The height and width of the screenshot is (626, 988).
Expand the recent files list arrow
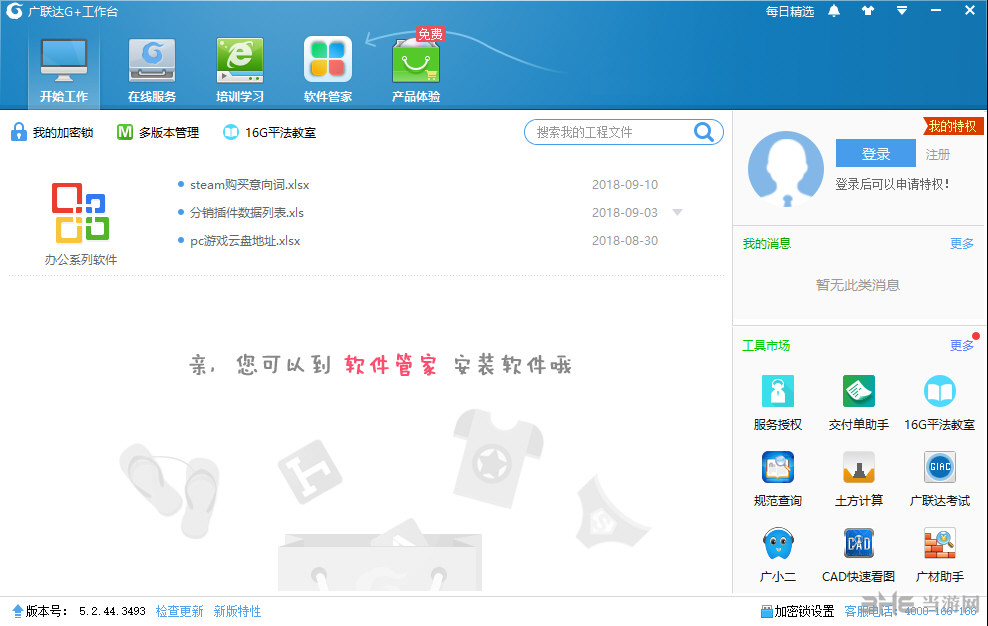(x=677, y=212)
